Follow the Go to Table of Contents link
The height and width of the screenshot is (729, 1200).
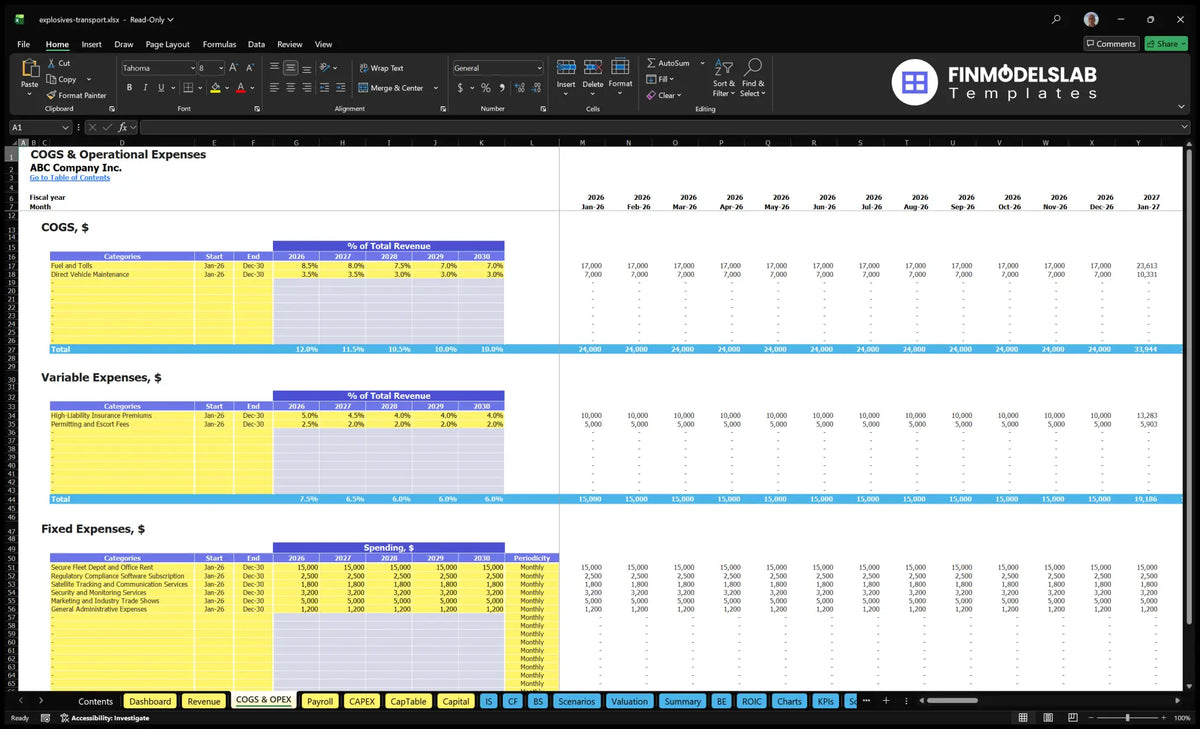tap(70, 178)
